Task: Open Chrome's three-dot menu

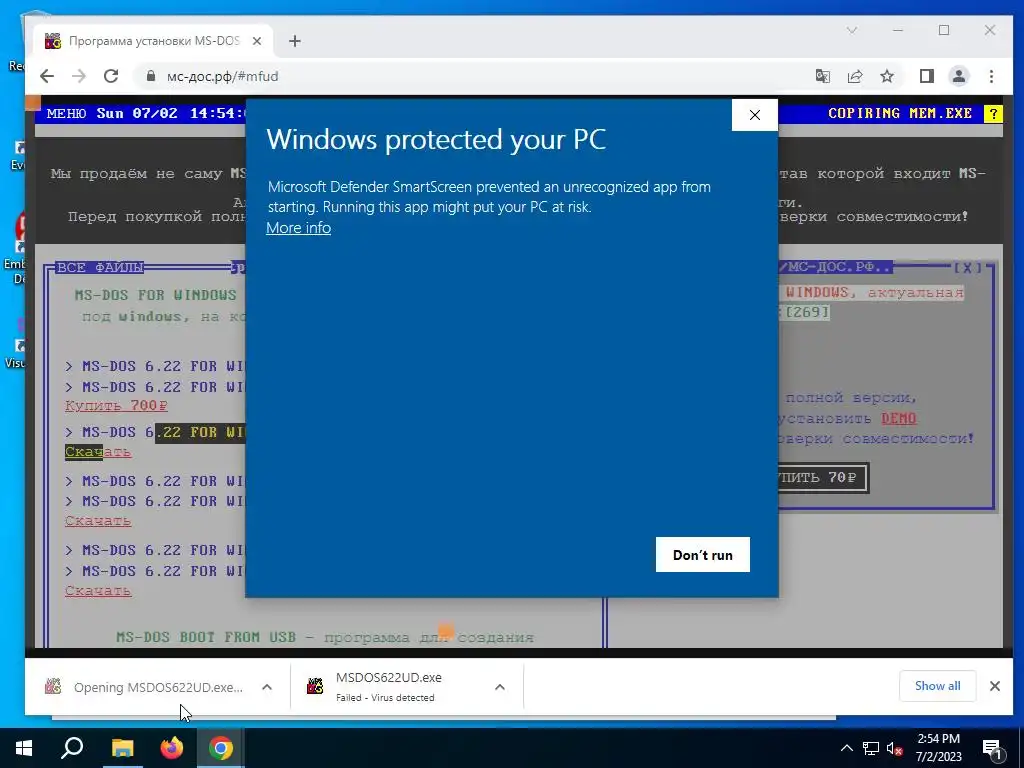Action: (991, 76)
